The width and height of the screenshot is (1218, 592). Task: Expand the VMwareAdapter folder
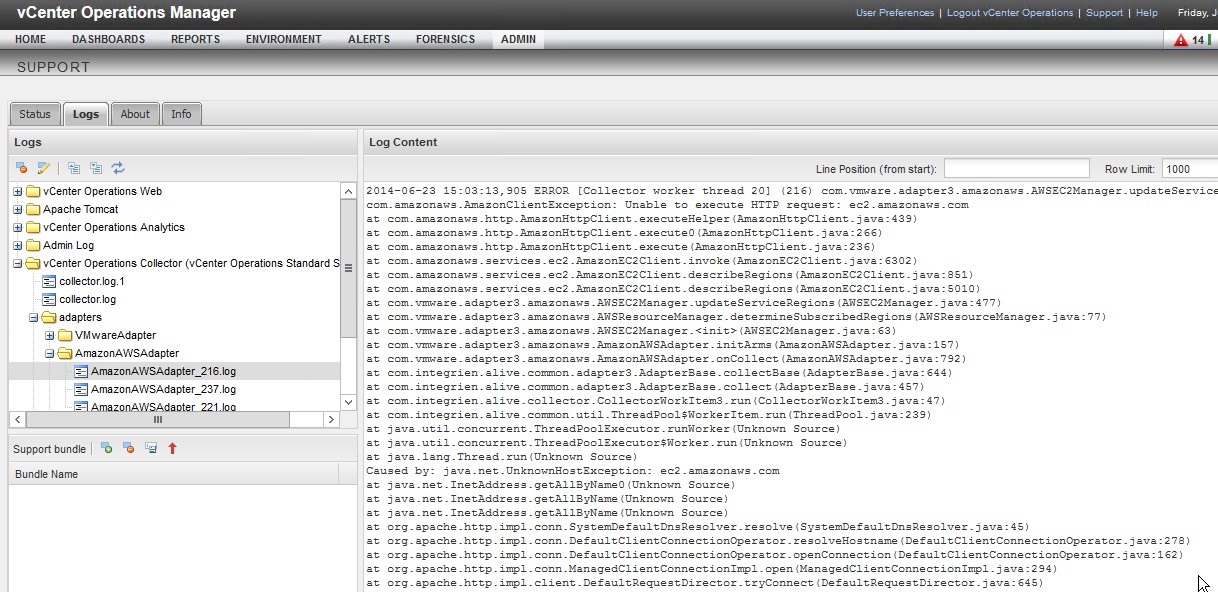click(x=50, y=335)
